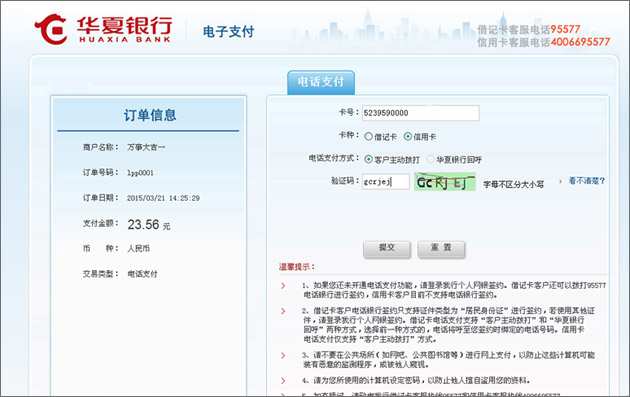Select the 借记卡 radio button
The width and height of the screenshot is (630, 397).
[368, 137]
